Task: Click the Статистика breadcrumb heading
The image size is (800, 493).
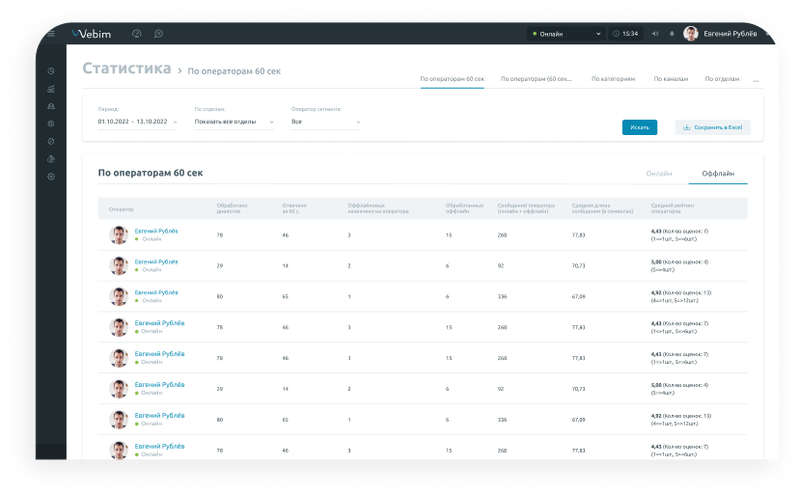Action: pyautogui.click(x=127, y=68)
